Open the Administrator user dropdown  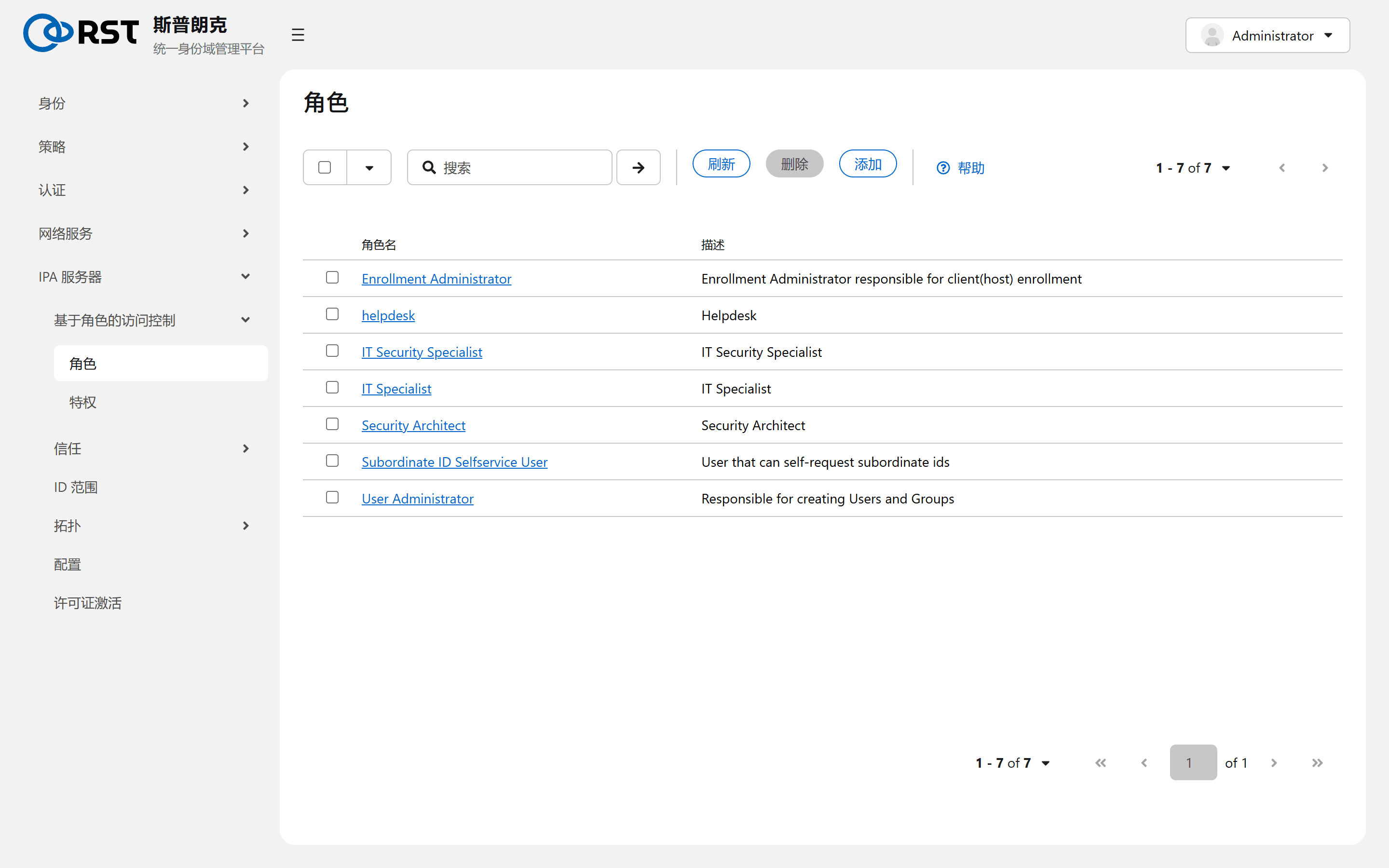coord(1267,36)
